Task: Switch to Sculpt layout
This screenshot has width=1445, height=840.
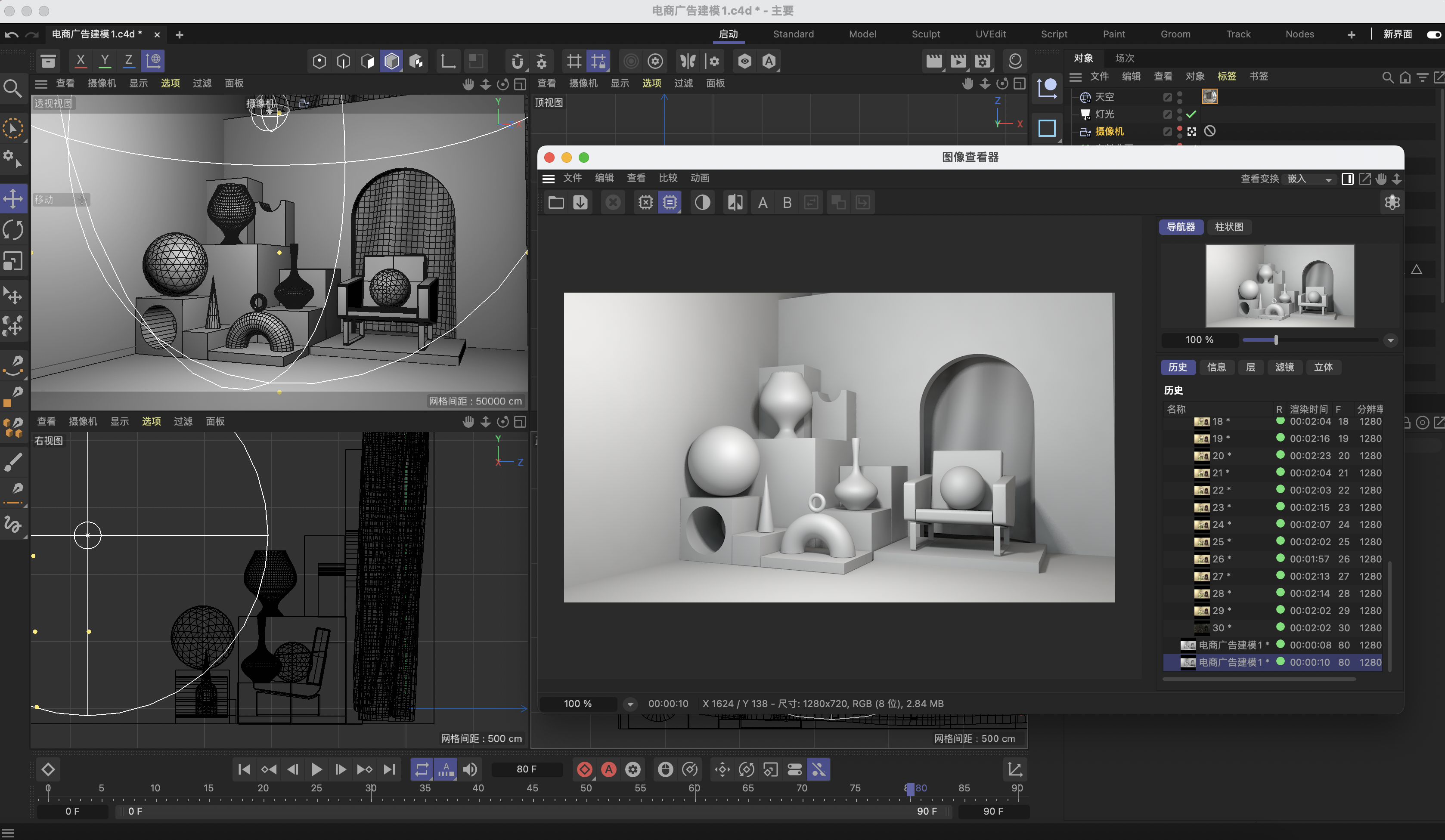Action: [x=925, y=34]
